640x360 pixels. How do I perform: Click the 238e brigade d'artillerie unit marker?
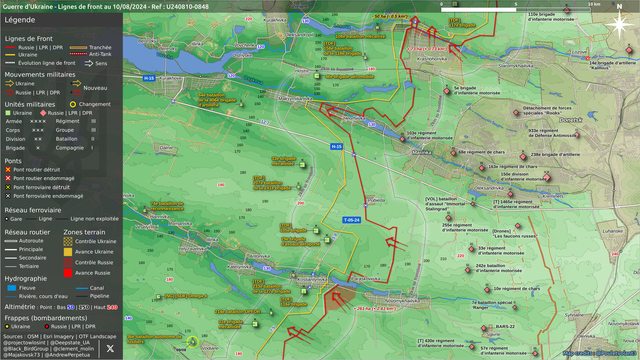[523, 156]
